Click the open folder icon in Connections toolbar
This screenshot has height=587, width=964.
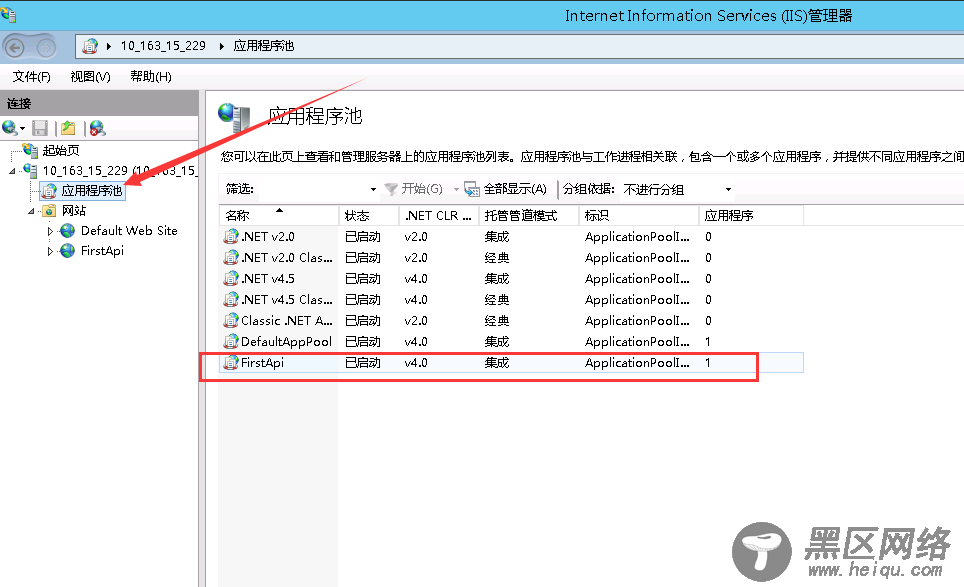click(x=68, y=128)
